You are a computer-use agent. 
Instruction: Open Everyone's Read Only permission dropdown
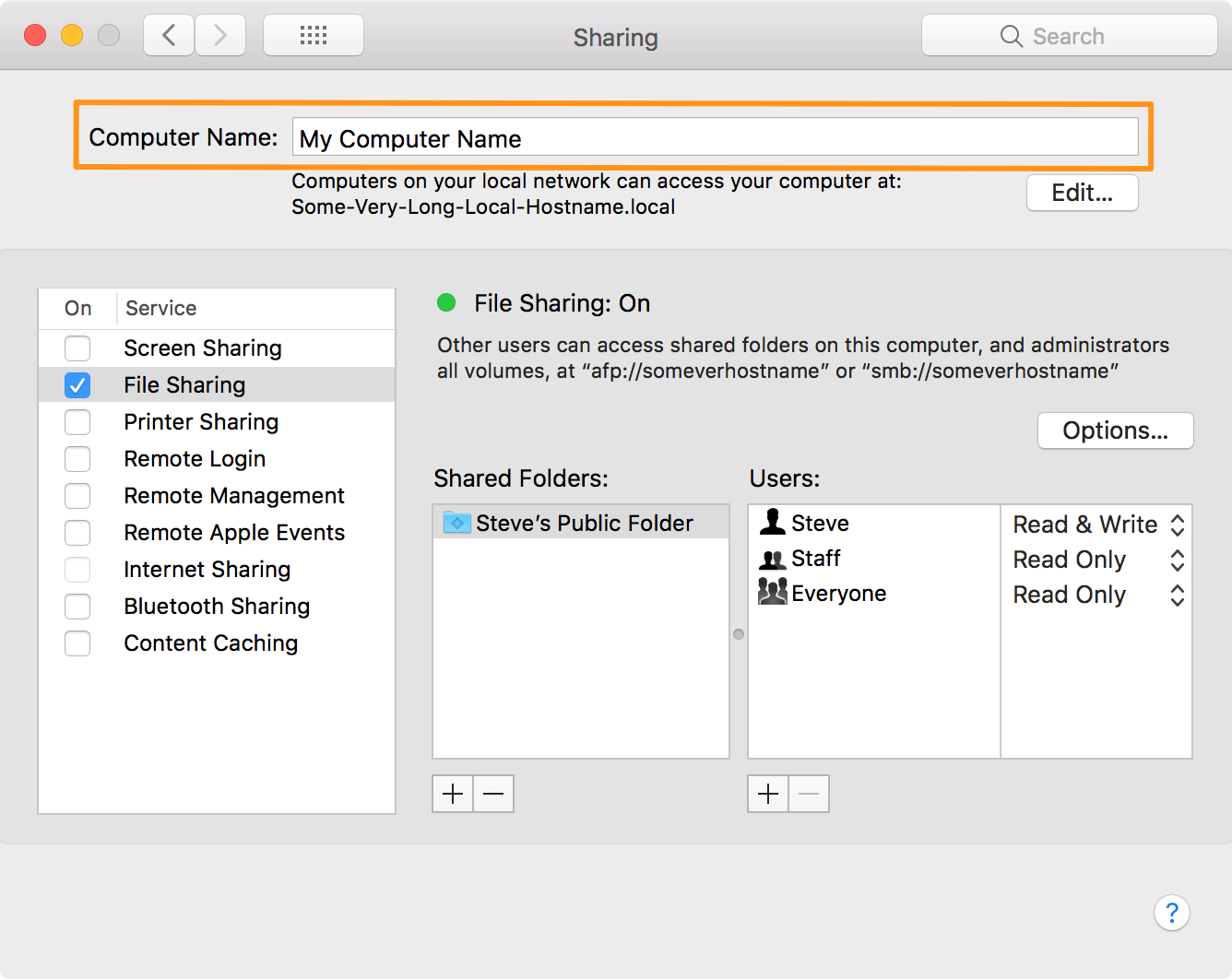(1097, 595)
